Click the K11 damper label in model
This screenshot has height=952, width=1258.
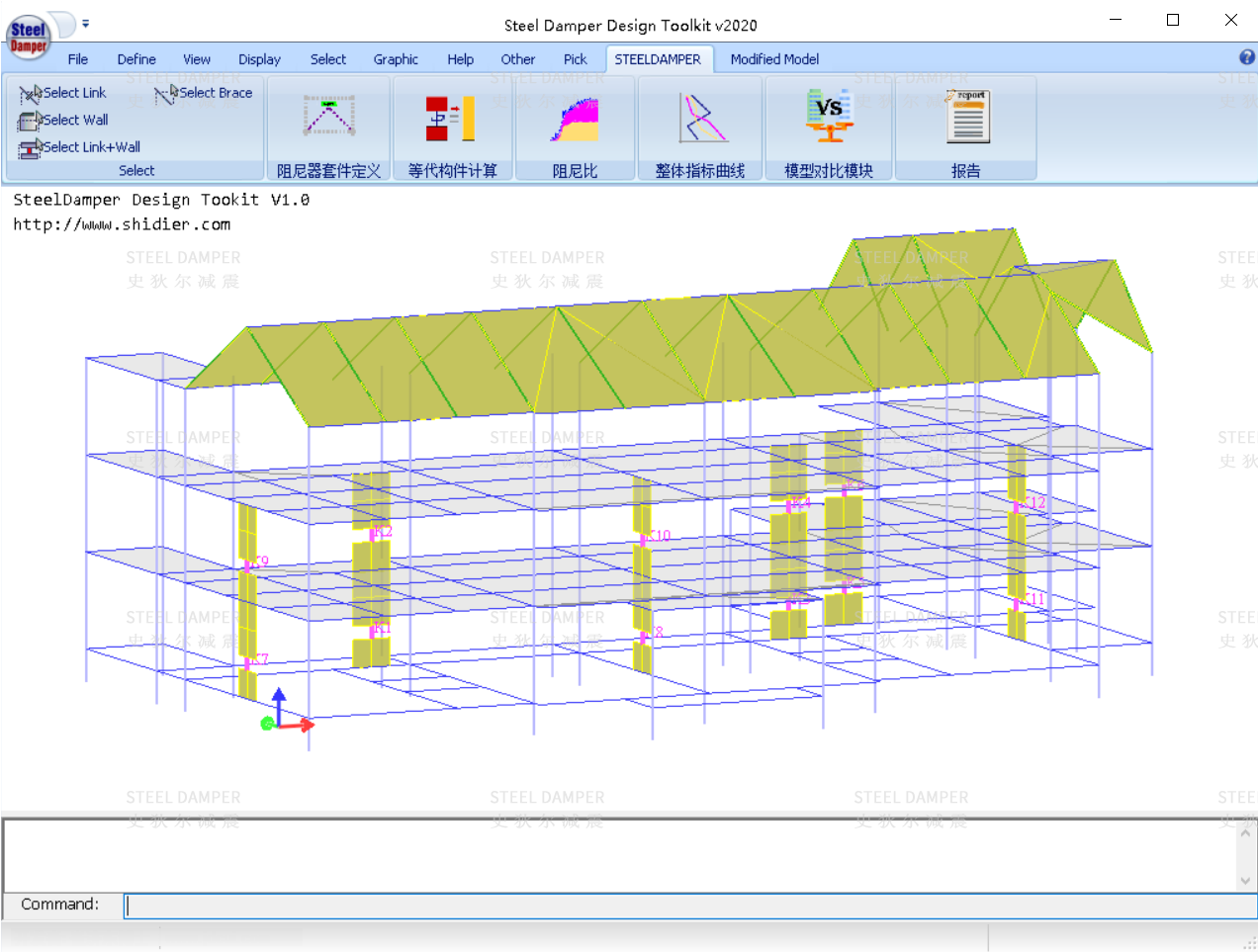pyautogui.click(x=1033, y=599)
